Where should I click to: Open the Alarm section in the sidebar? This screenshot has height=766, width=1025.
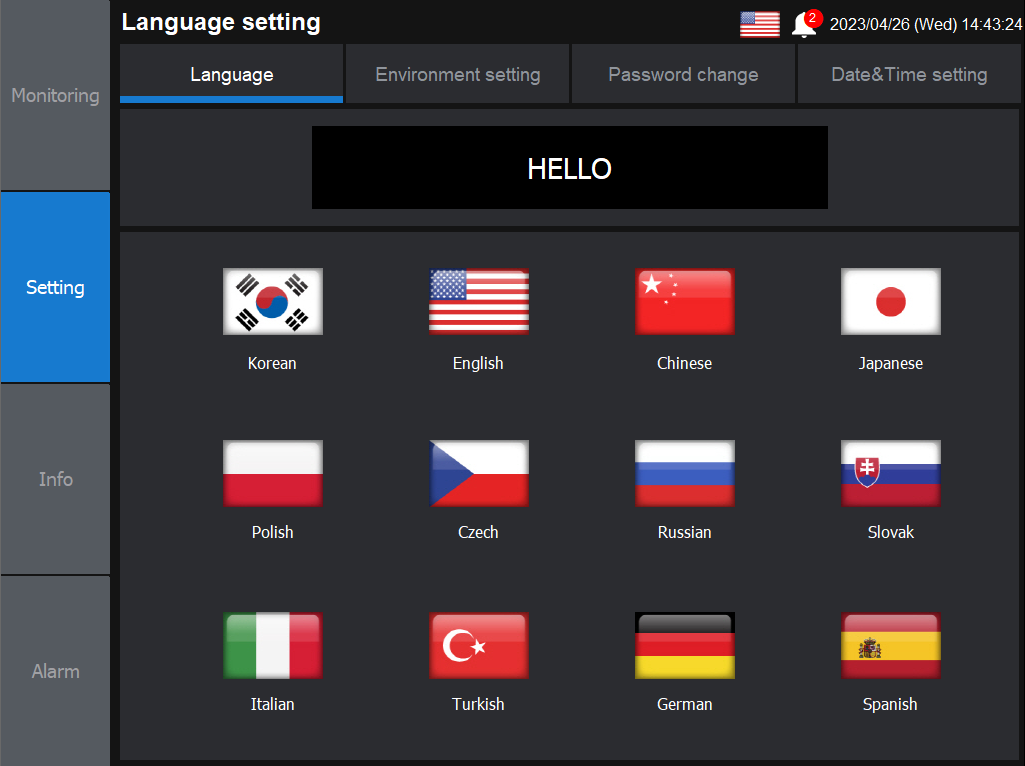point(55,671)
